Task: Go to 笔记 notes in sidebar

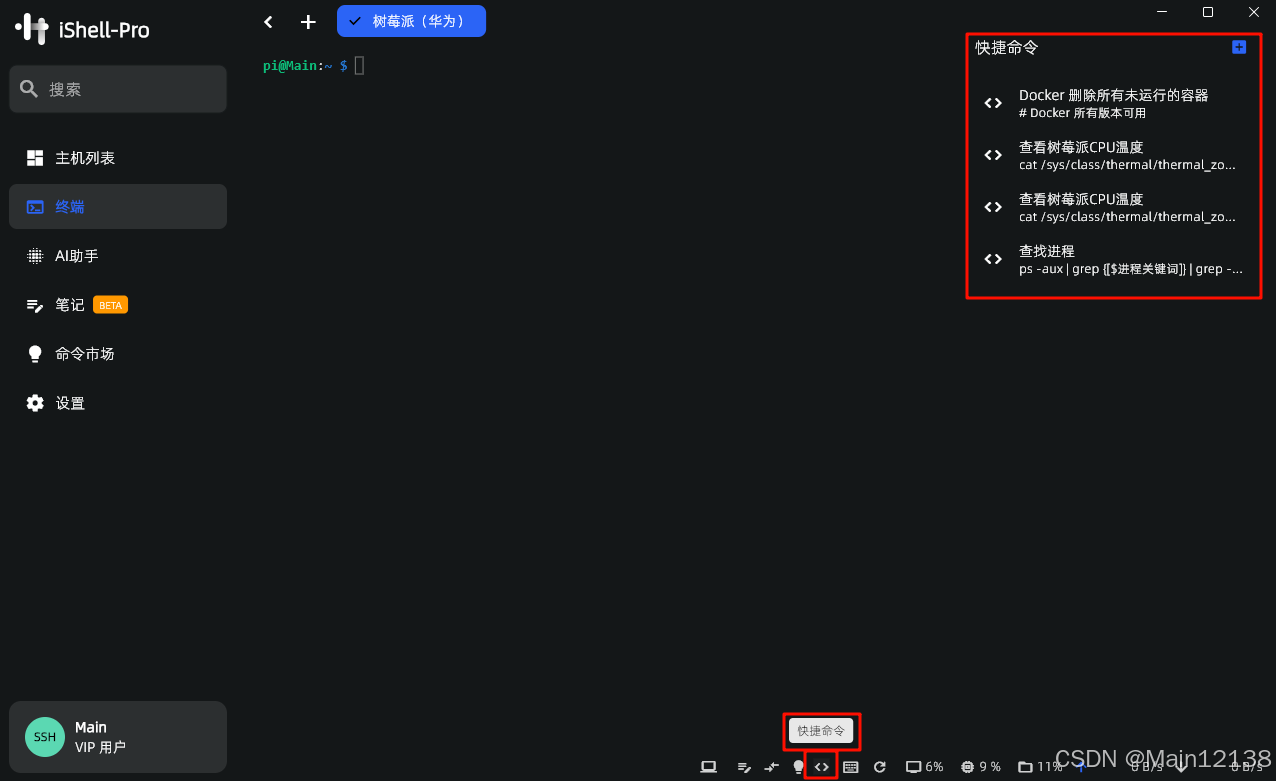Action: point(117,305)
